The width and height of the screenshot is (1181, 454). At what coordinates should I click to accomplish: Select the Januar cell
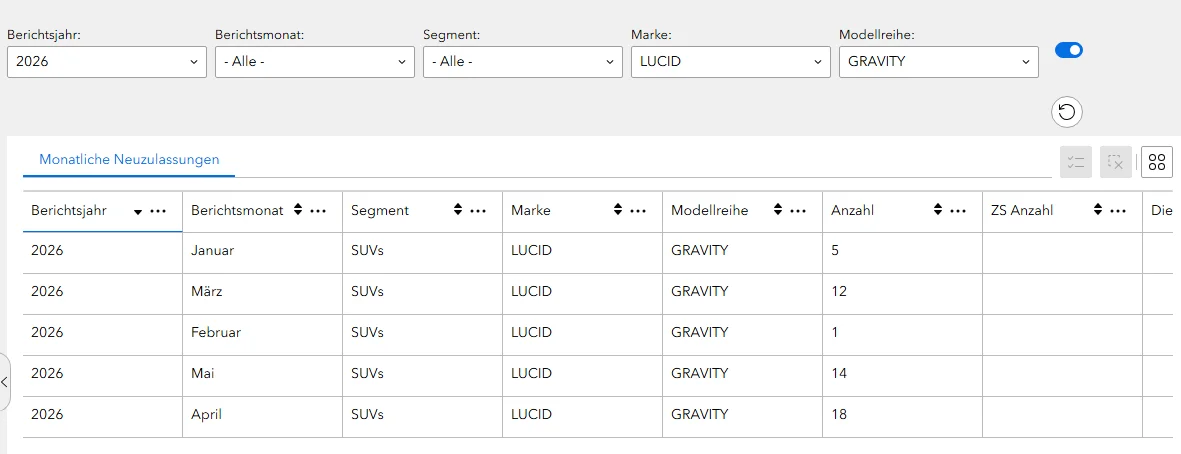click(263, 251)
